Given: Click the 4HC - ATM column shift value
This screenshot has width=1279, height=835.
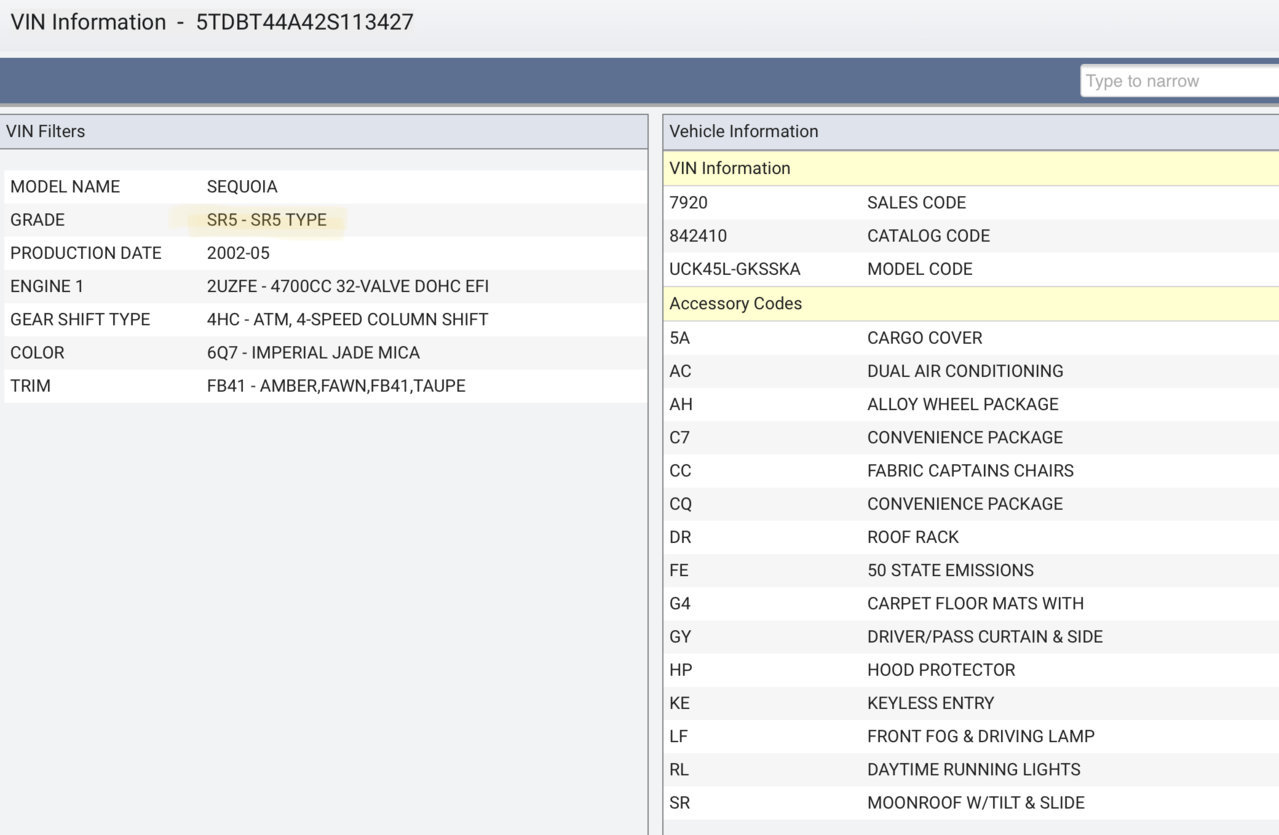Looking at the screenshot, I should click(x=348, y=319).
